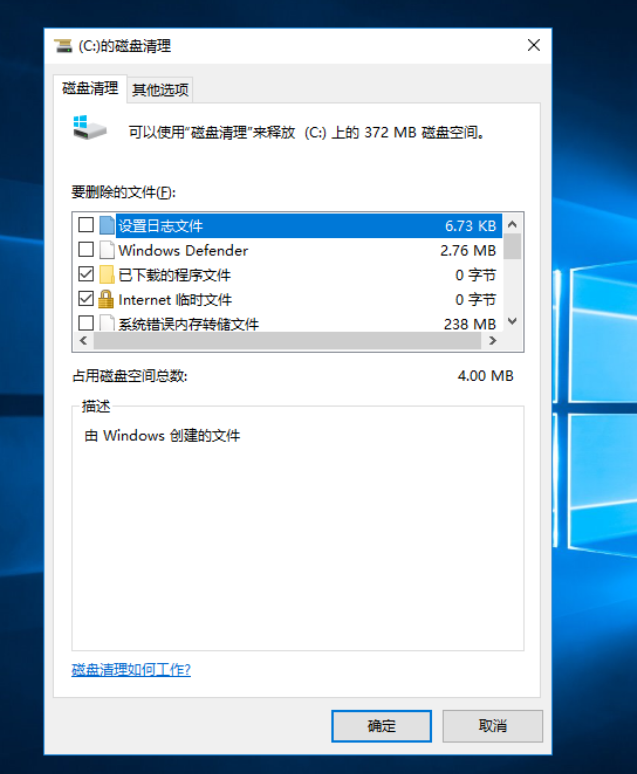Click the 238 MB size value
The height and width of the screenshot is (774, 637).
(470, 324)
